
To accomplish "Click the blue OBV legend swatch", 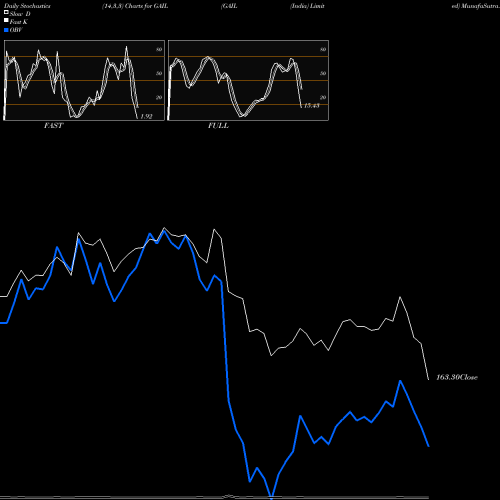I will (6, 30).
